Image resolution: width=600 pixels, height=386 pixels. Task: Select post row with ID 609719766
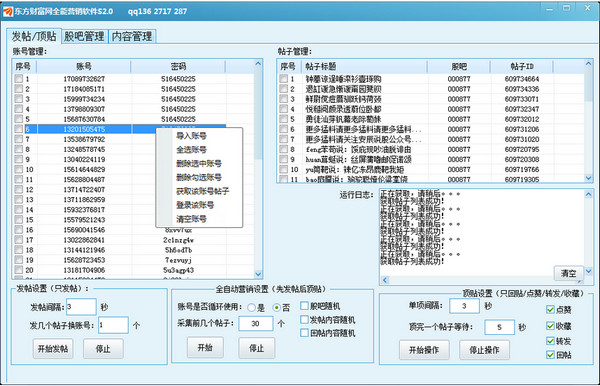431,169
